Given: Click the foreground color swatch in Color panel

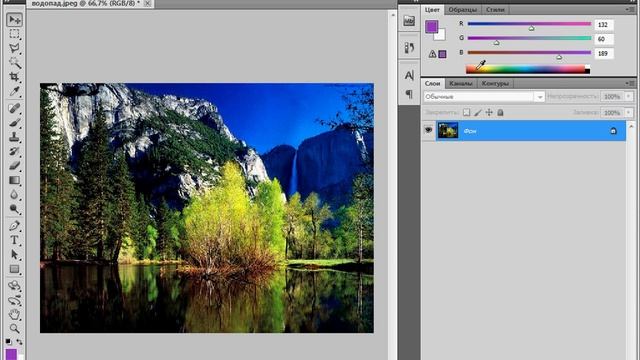Looking at the screenshot, I should tap(431, 27).
